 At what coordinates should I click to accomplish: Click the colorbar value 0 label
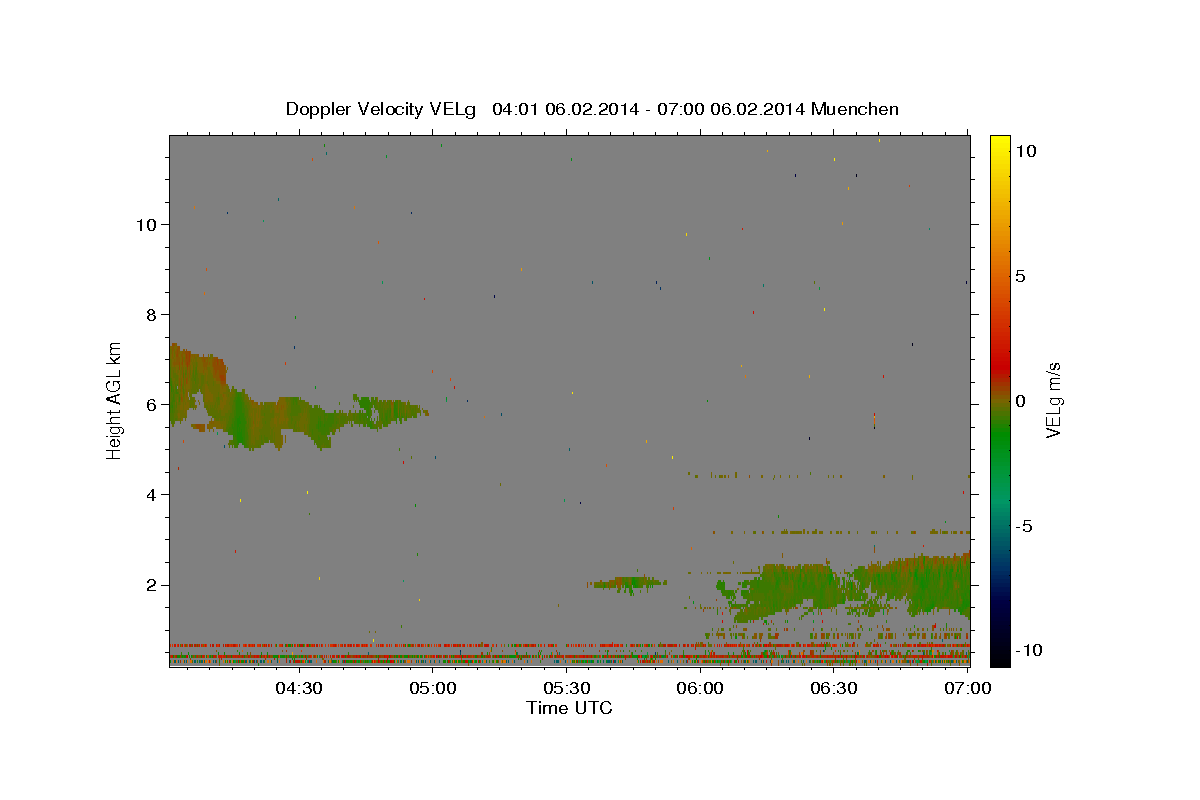pos(1020,401)
